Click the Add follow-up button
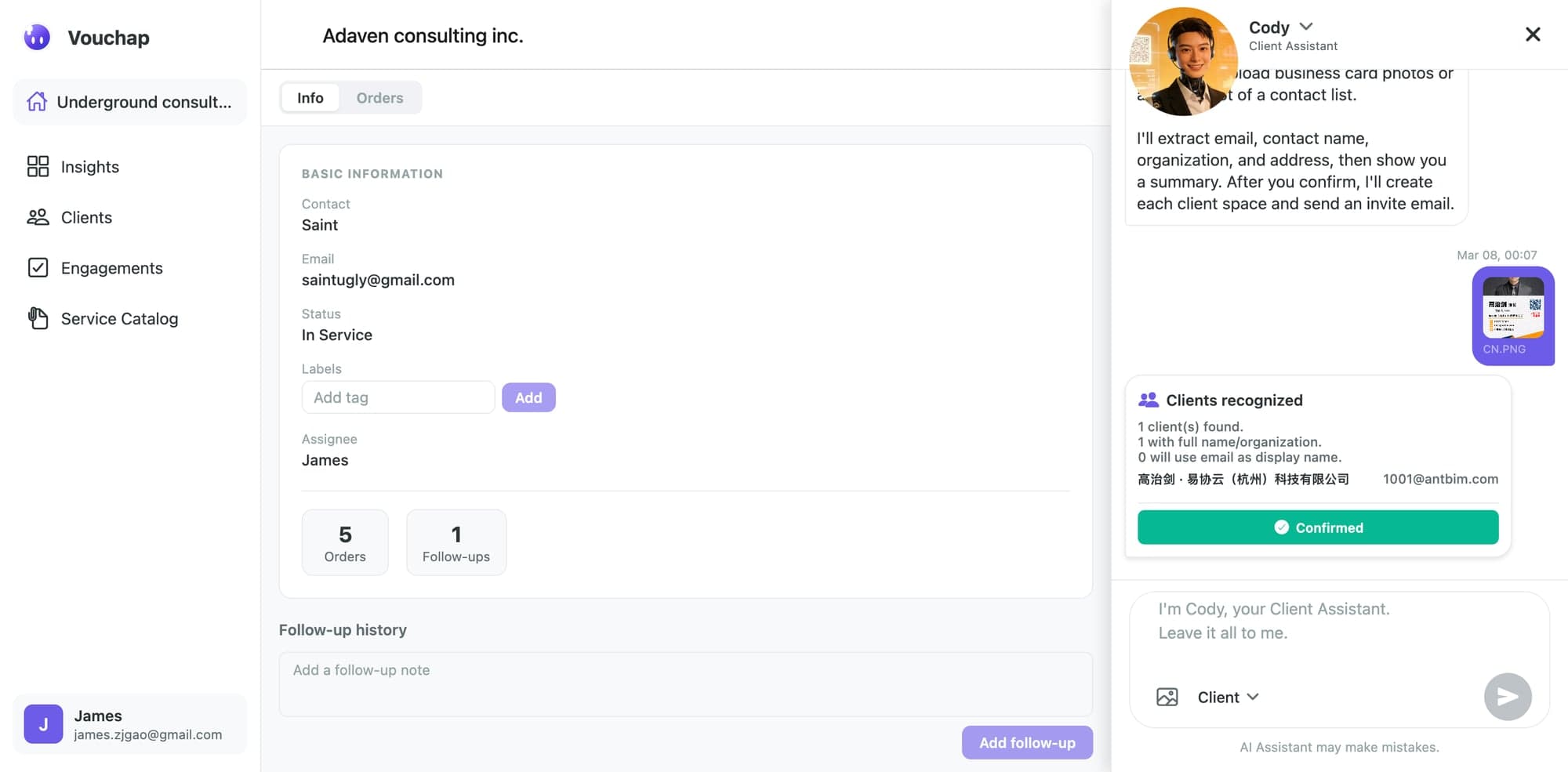The width and height of the screenshot is (1568, 772). coord(1027,742)
